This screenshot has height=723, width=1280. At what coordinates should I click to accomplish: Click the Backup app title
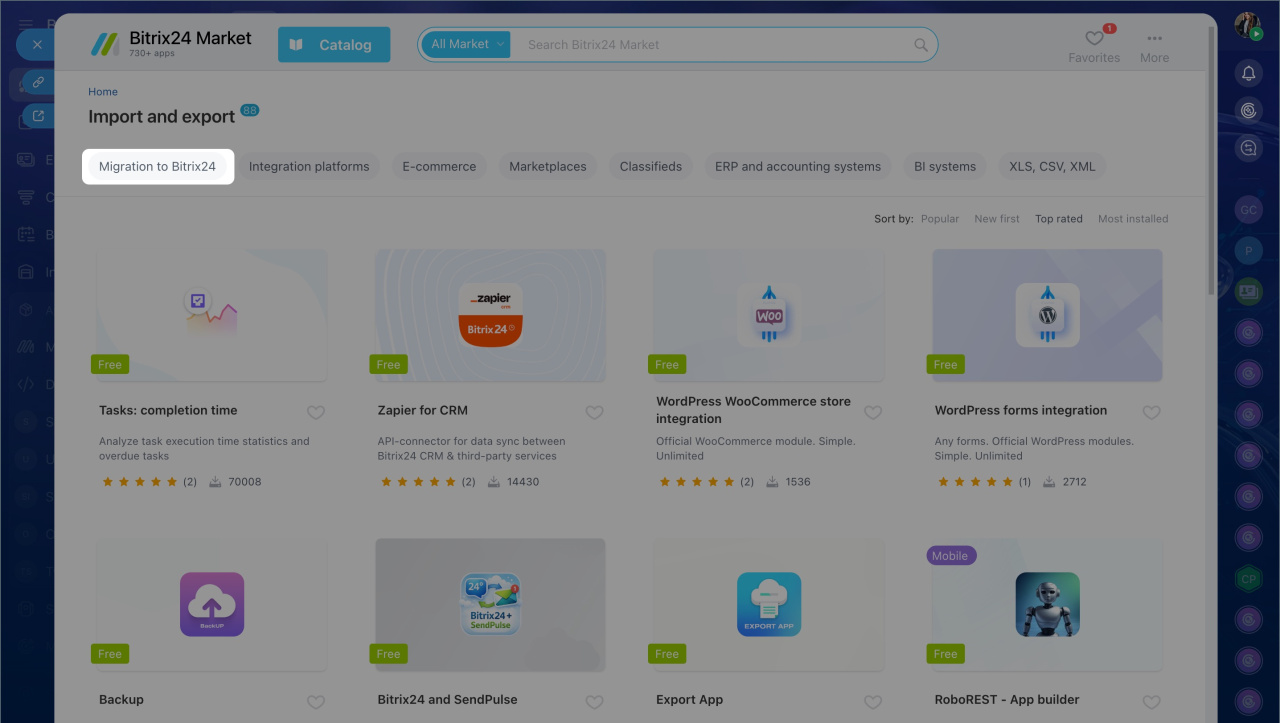click(121, 700)
